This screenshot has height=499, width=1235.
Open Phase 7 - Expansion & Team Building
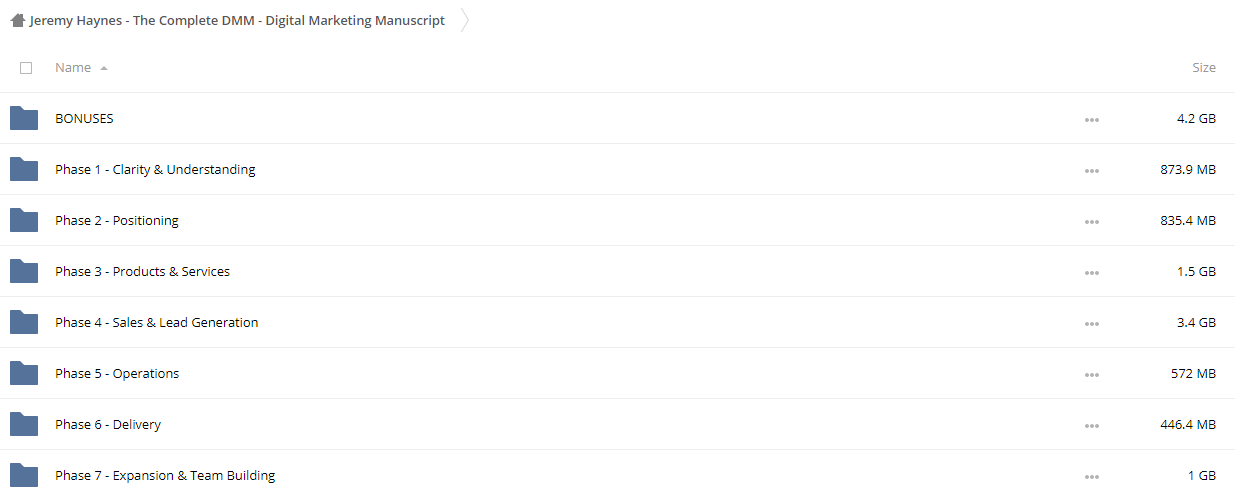tap(165, 475)
